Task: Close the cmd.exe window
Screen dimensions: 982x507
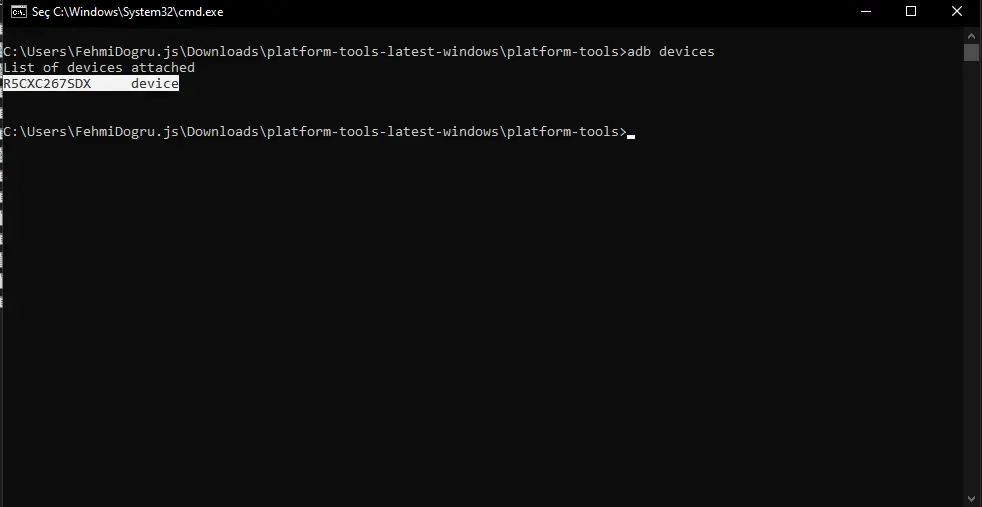Action: (957, 12)
